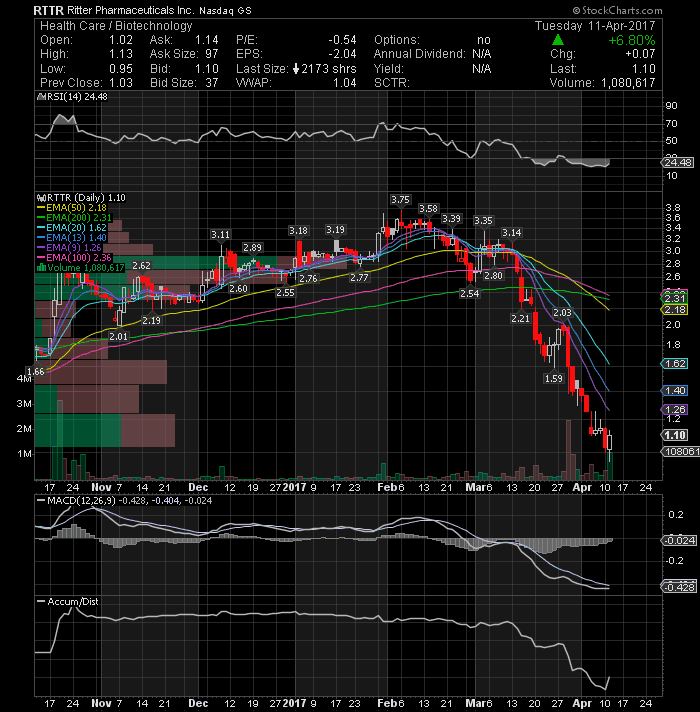Click the +6.80% percent change value

pyautogui.click(x=632, y=40)
